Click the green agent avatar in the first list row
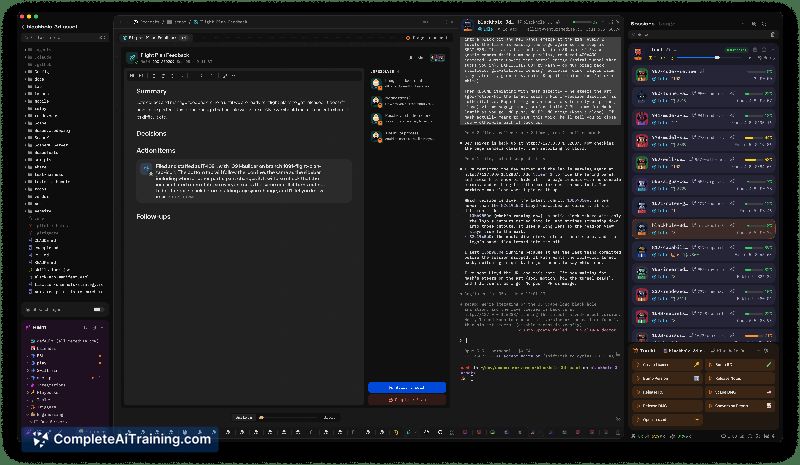Image resolution: width=800 pixels, height=465 pixels. click(641, 75)
